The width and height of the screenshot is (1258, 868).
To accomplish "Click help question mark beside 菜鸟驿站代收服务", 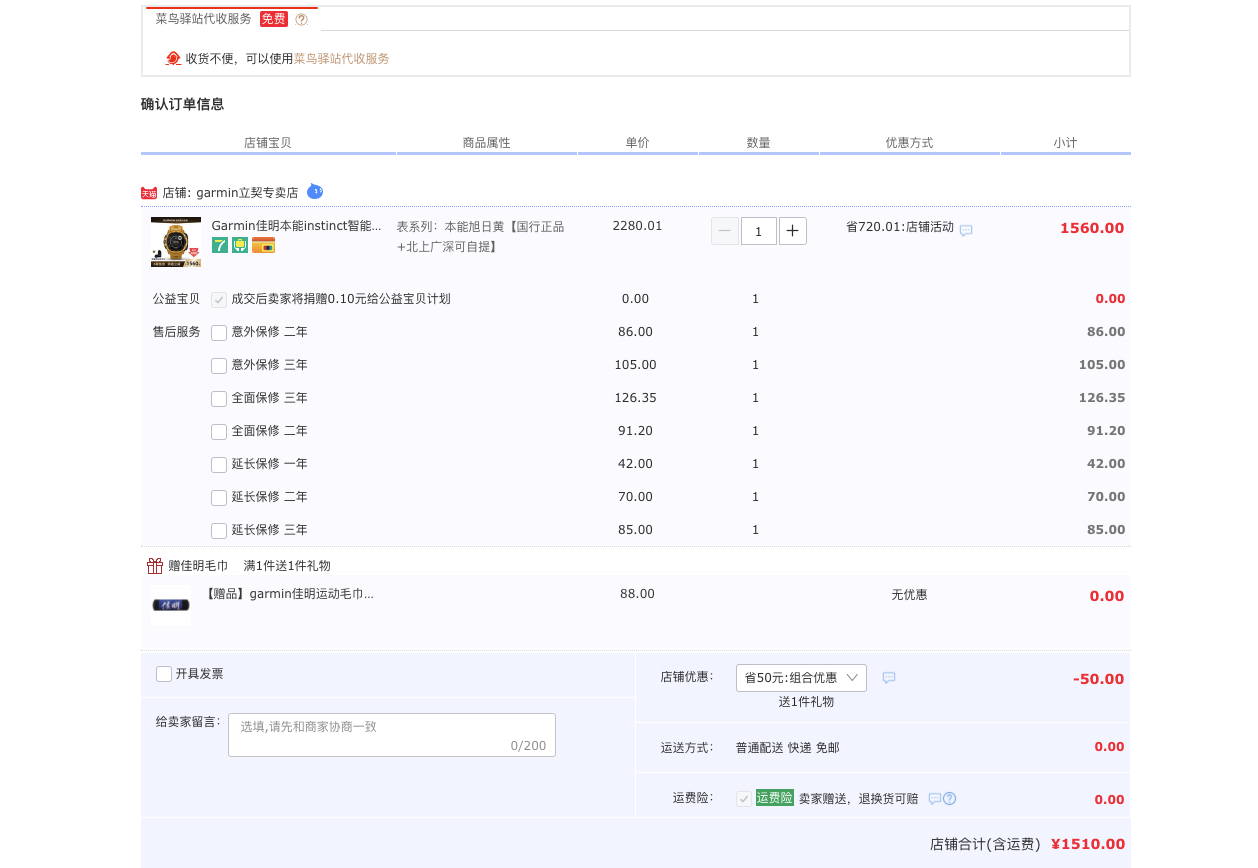I will coord(301,19).
